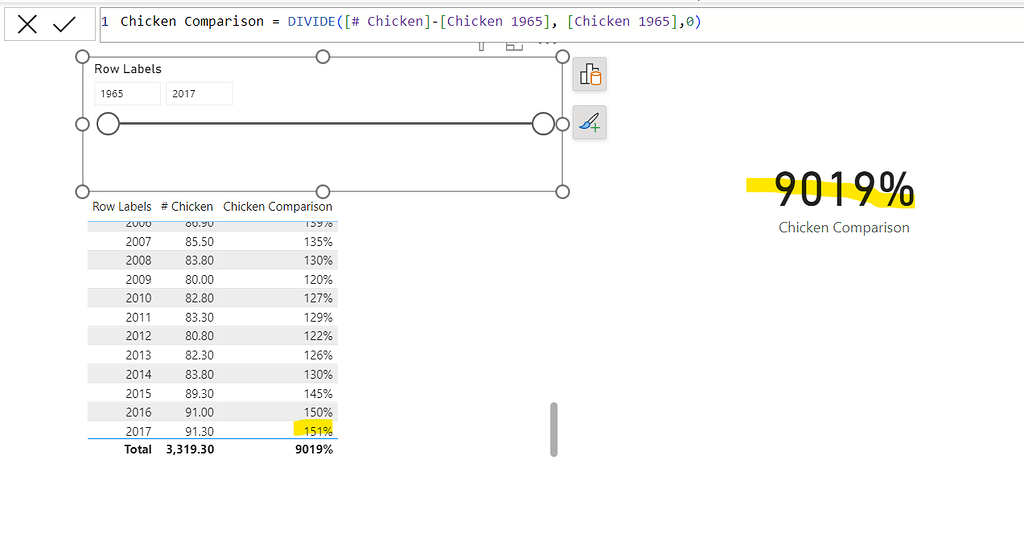
Task: Sort by the # Chicken column header
Action: pyautogui.click(x=187, y=207)
